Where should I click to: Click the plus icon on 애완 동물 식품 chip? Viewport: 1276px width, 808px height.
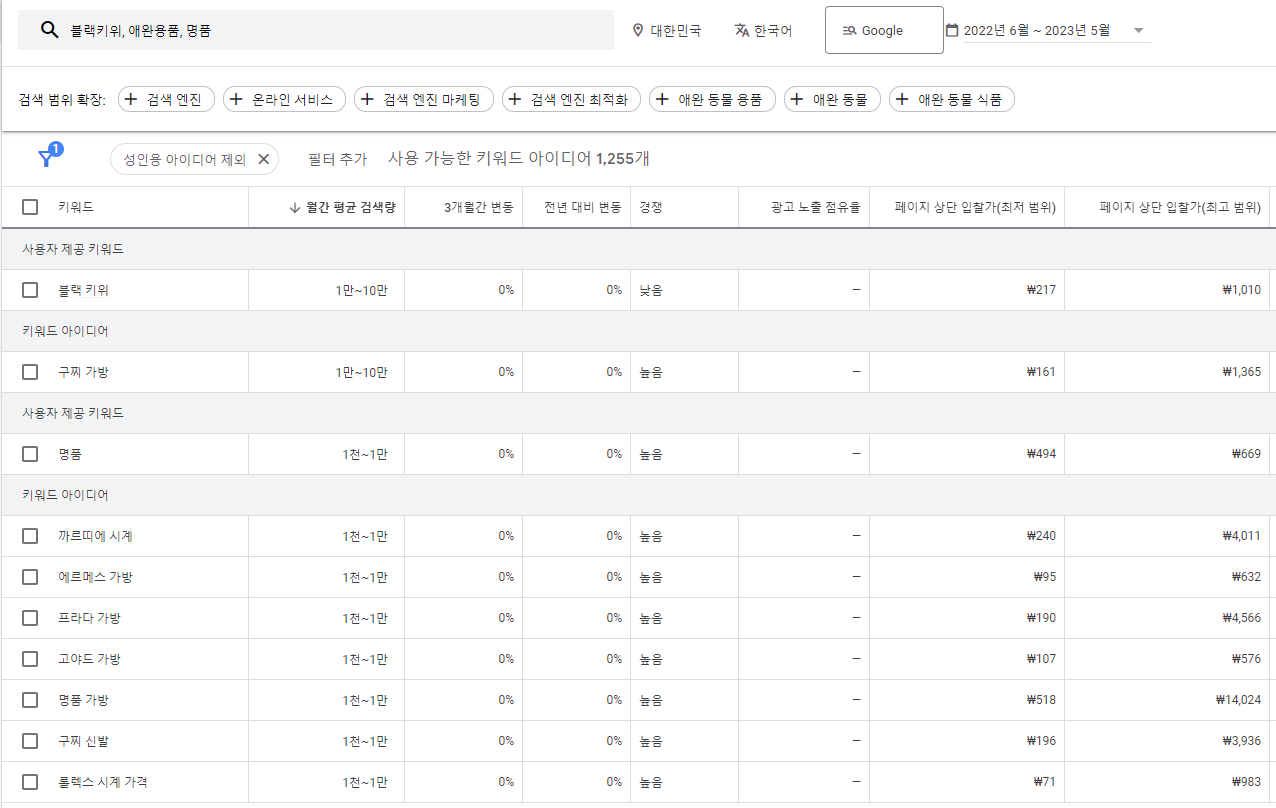point(903,99)
